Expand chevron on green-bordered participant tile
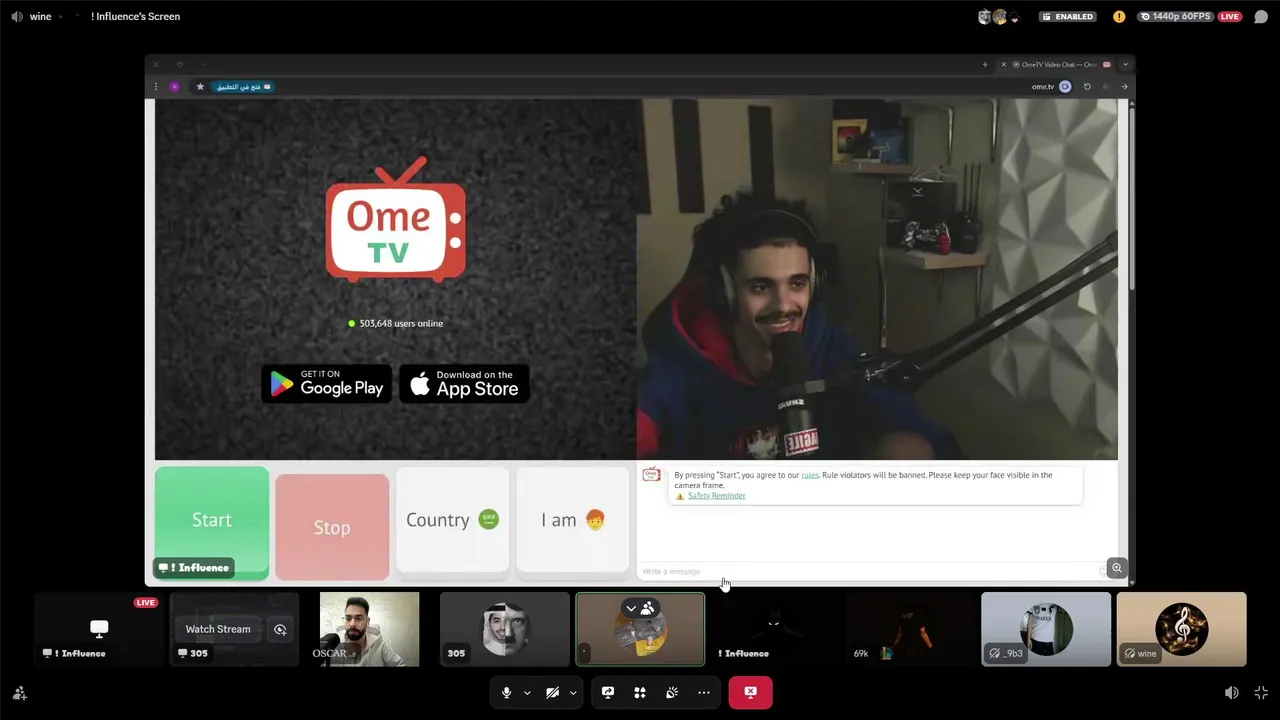The image size is (1280, 720). (x=631, y=608)
